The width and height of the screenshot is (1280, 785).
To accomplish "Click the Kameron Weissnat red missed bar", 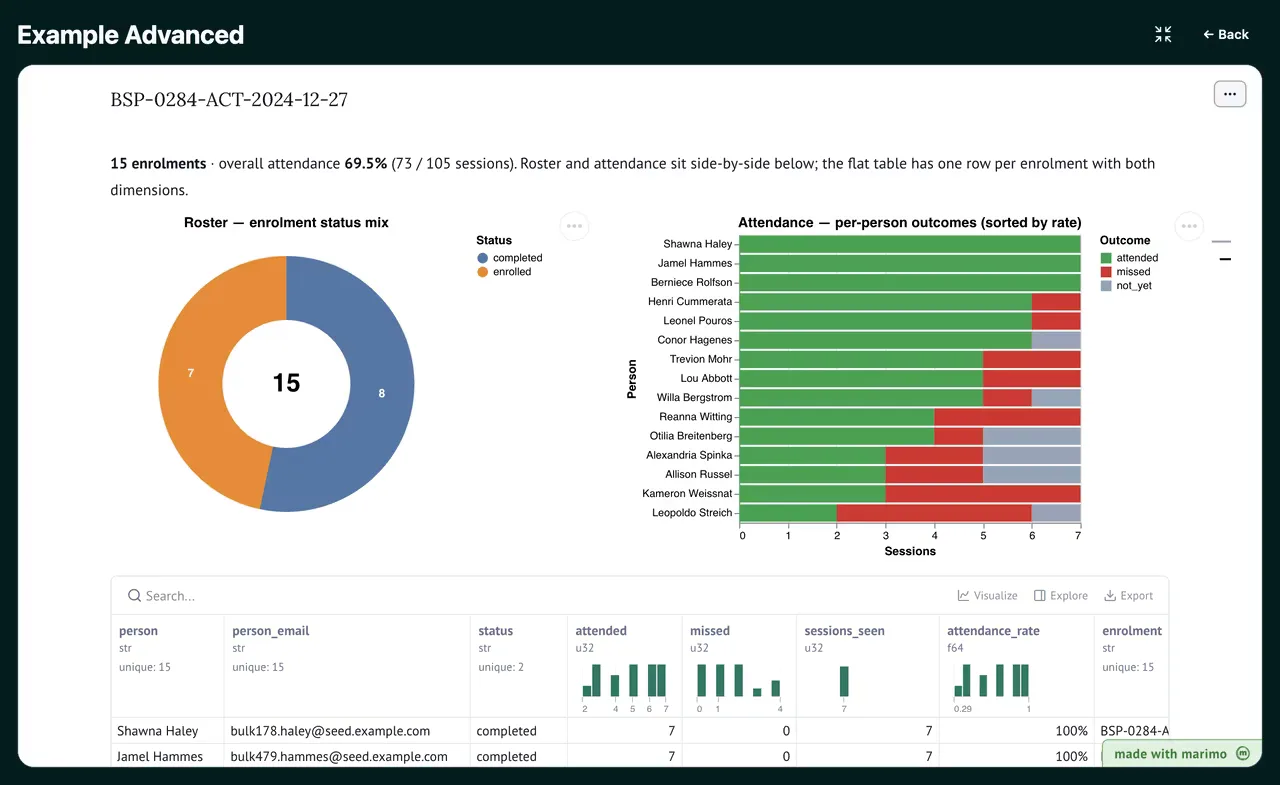I will pyautogui.click(x=983, y=494).
